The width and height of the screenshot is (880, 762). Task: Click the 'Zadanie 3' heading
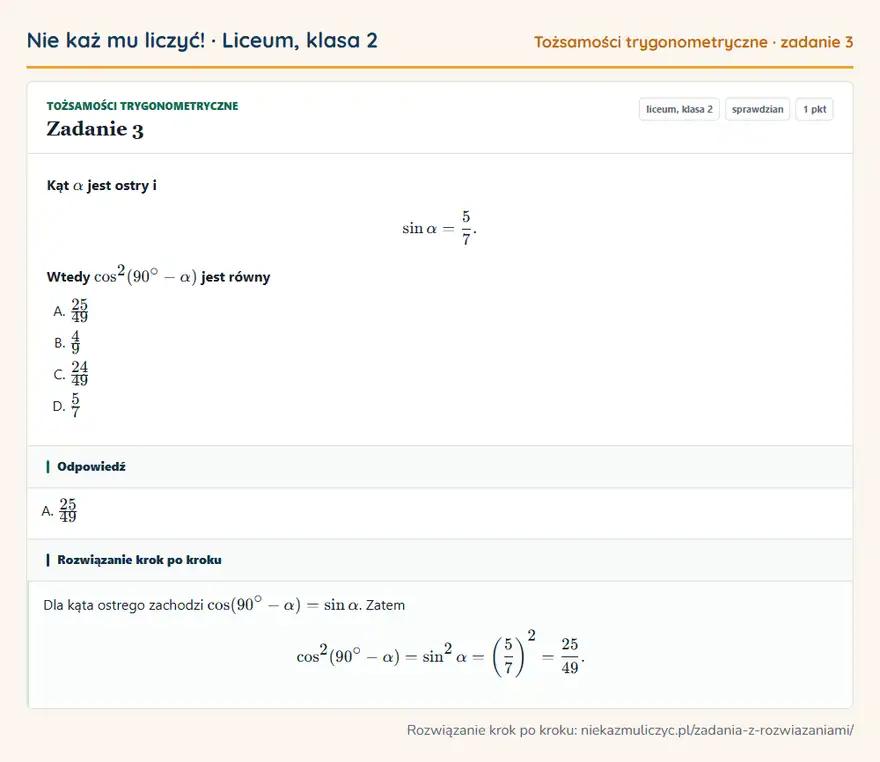pyautogui.click(x=95, y=129)
